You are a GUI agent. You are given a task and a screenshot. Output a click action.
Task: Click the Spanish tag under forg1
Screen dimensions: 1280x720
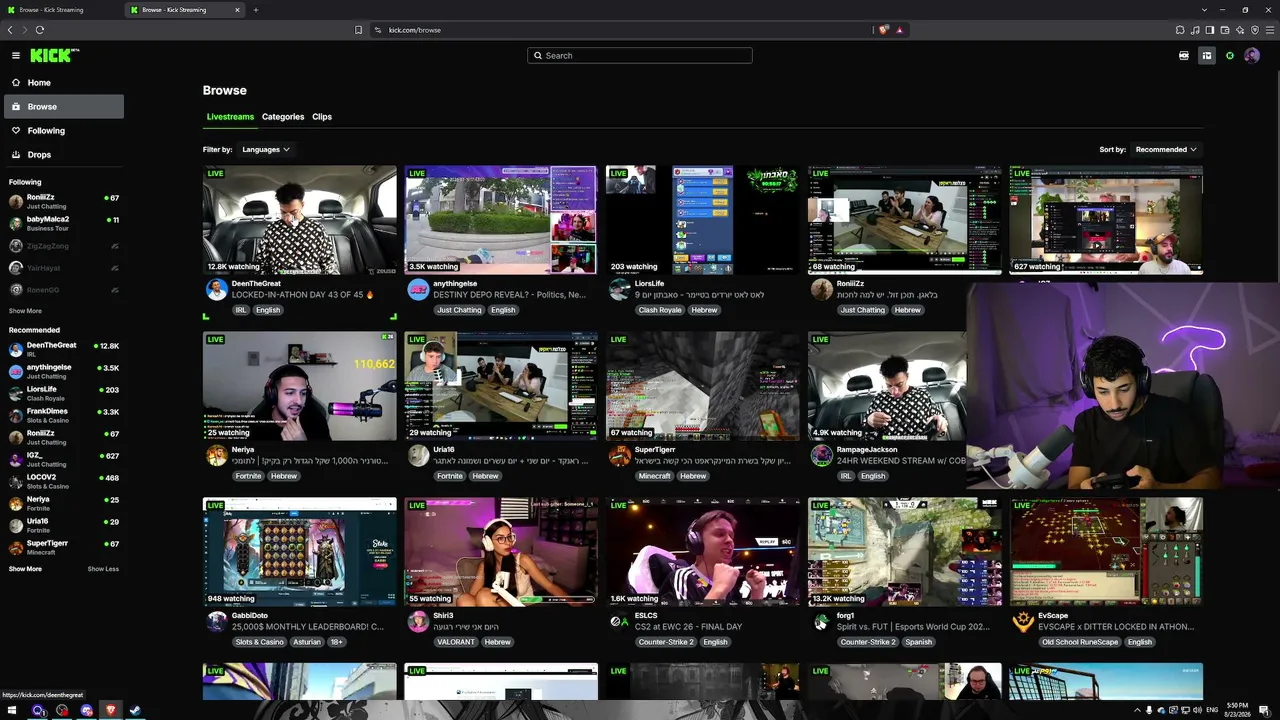pos(918,642)
